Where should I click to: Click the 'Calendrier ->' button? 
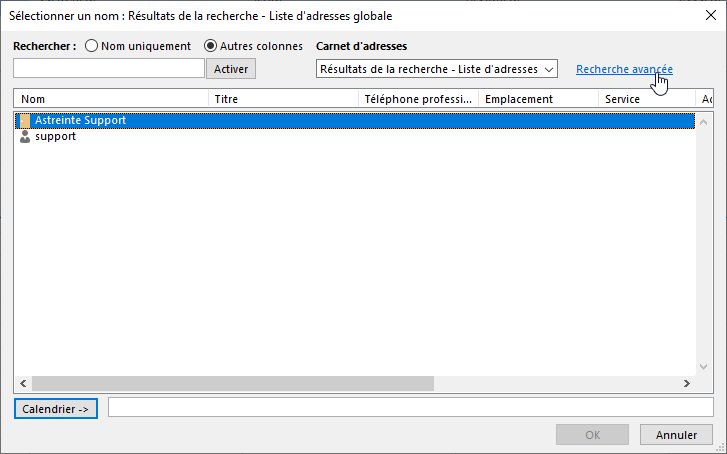(56, 408)
